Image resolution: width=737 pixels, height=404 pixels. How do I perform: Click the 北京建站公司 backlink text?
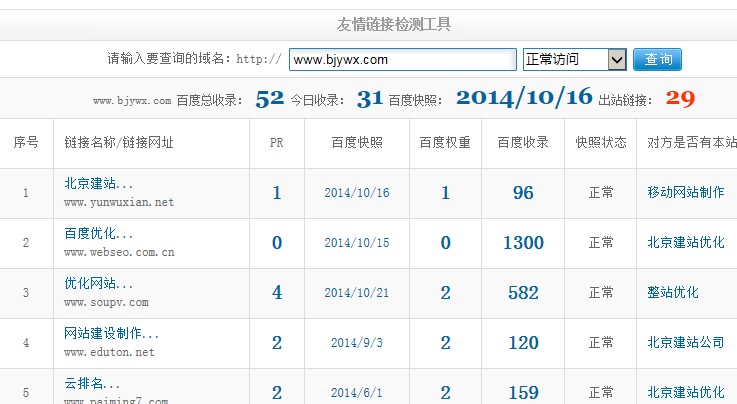click(685, 343)
